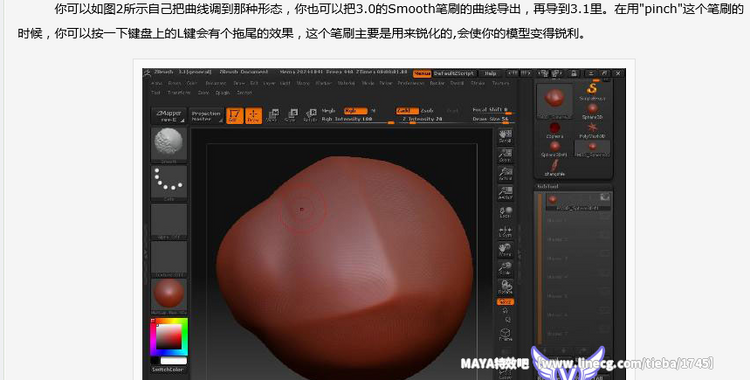The width and height of the screenshot is (750, 380).
Task: Switch to Zsub sculpt mode
Action: 427,111
